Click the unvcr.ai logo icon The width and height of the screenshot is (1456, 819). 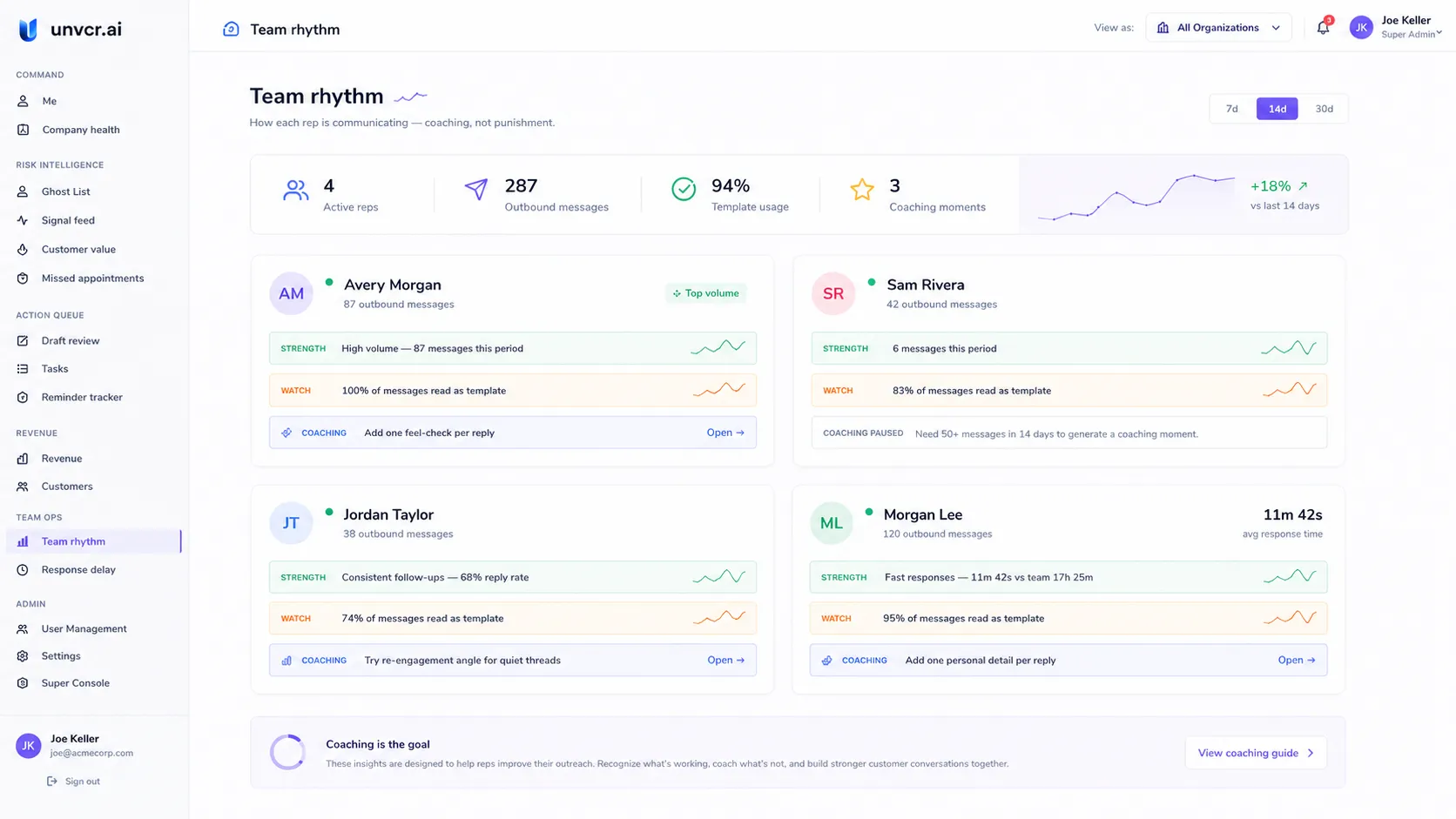tap(28, 30)
